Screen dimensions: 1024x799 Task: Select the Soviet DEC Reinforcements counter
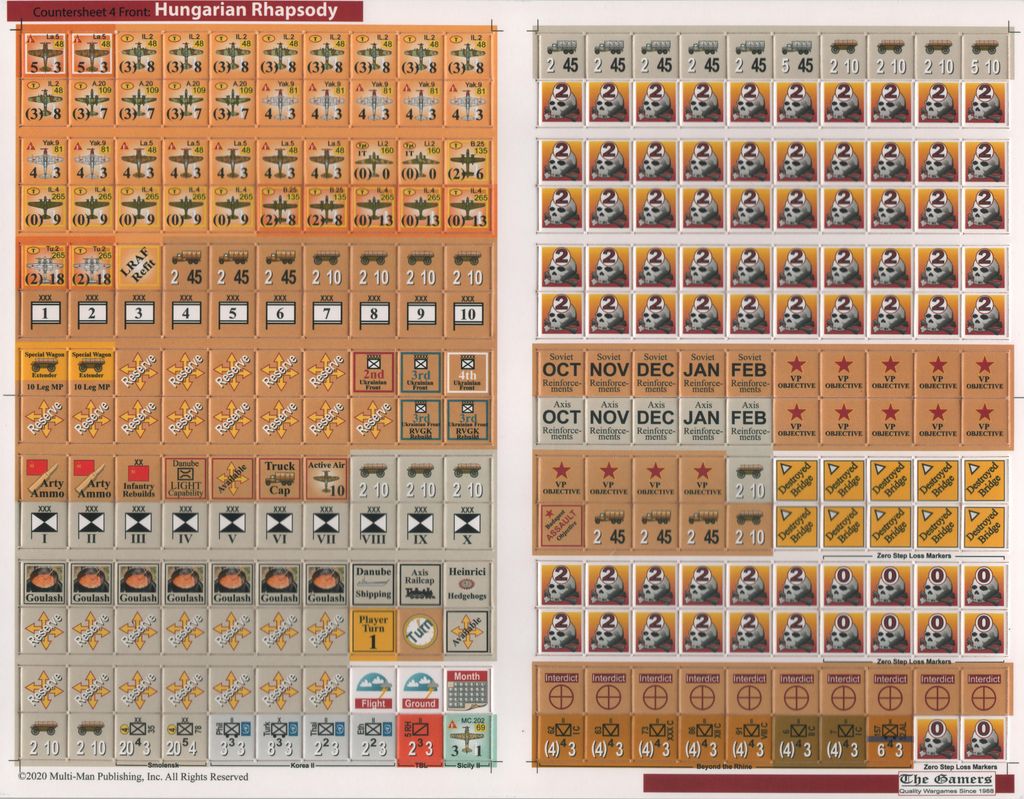pos(656,373)
